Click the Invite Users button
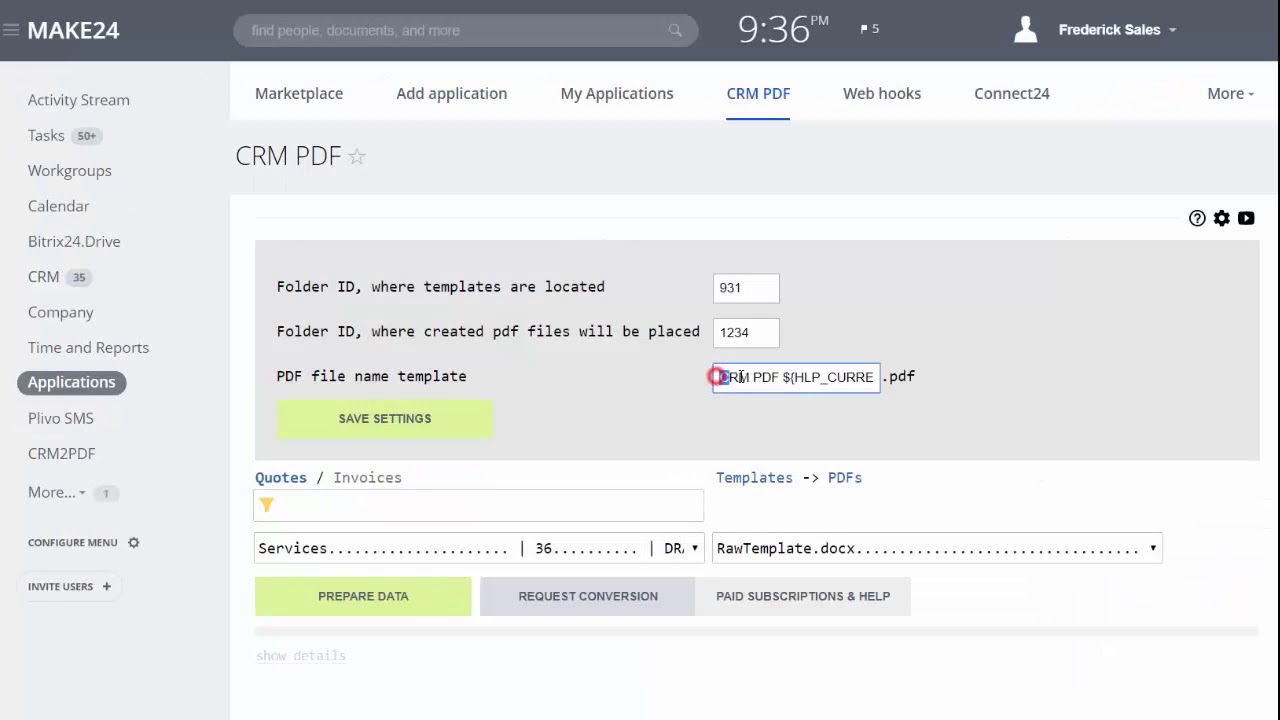 click(x=70, y=586)
